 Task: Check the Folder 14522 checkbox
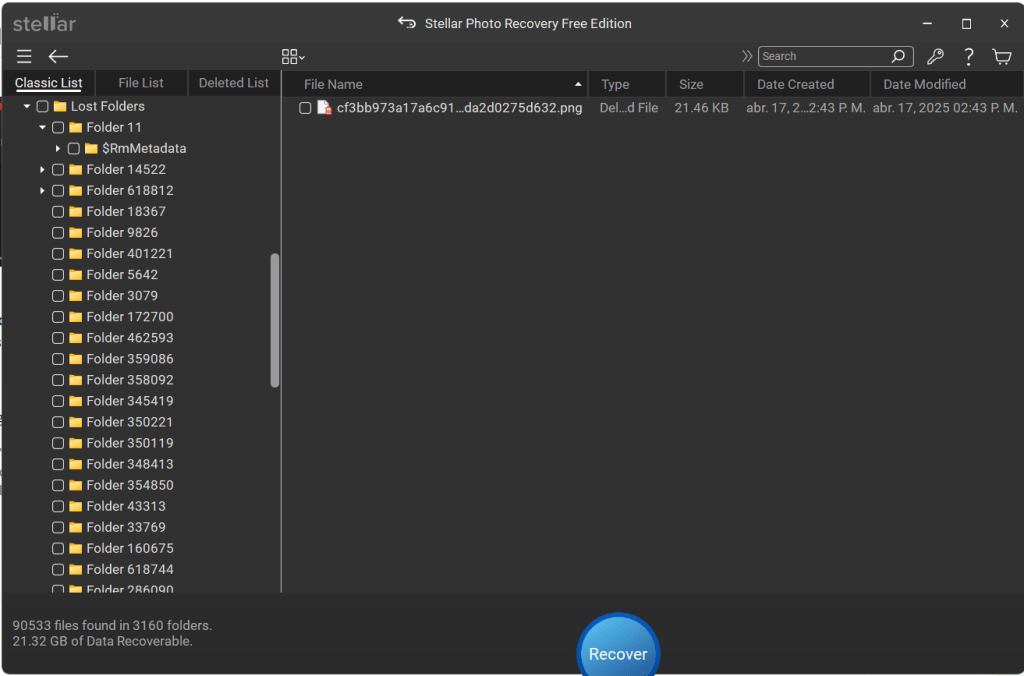pyautogui.click(x=58, y=170)
